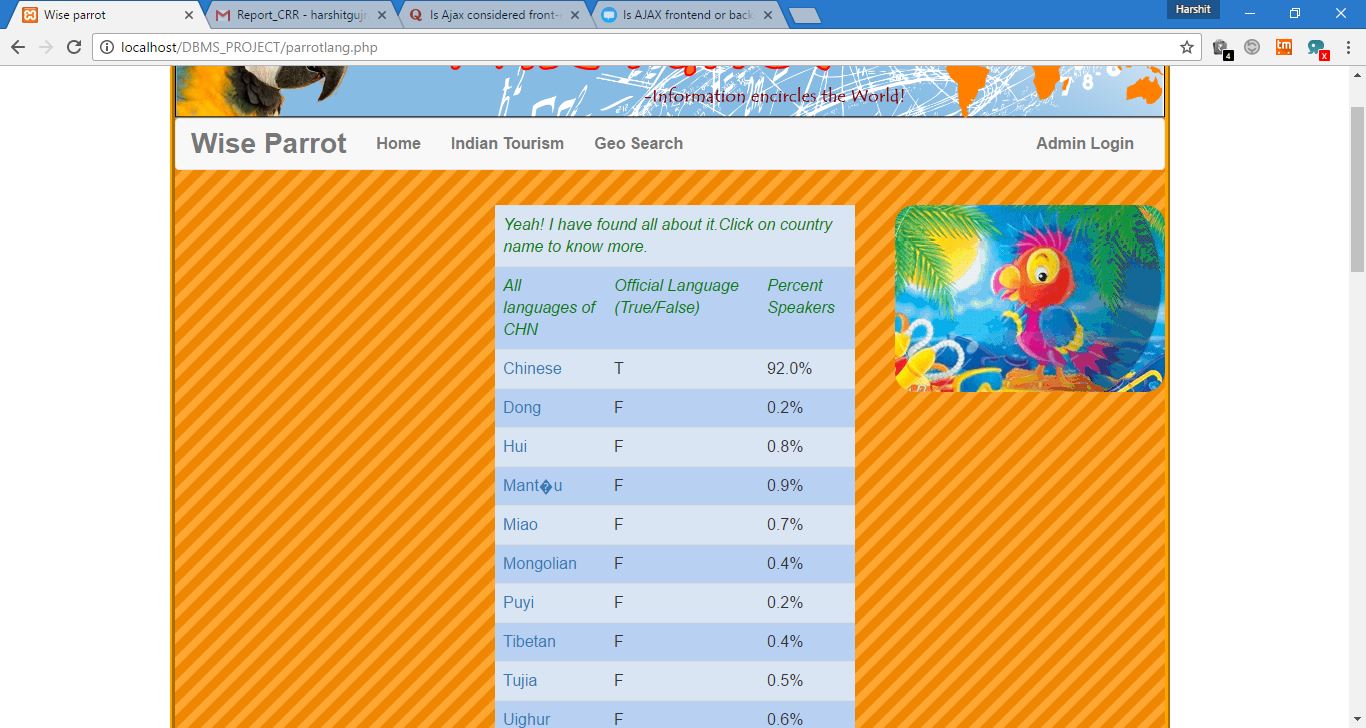Open the Tibetan language link
Image resolution: width=1366 pixels, height=728 pixels.
(529, 641)
